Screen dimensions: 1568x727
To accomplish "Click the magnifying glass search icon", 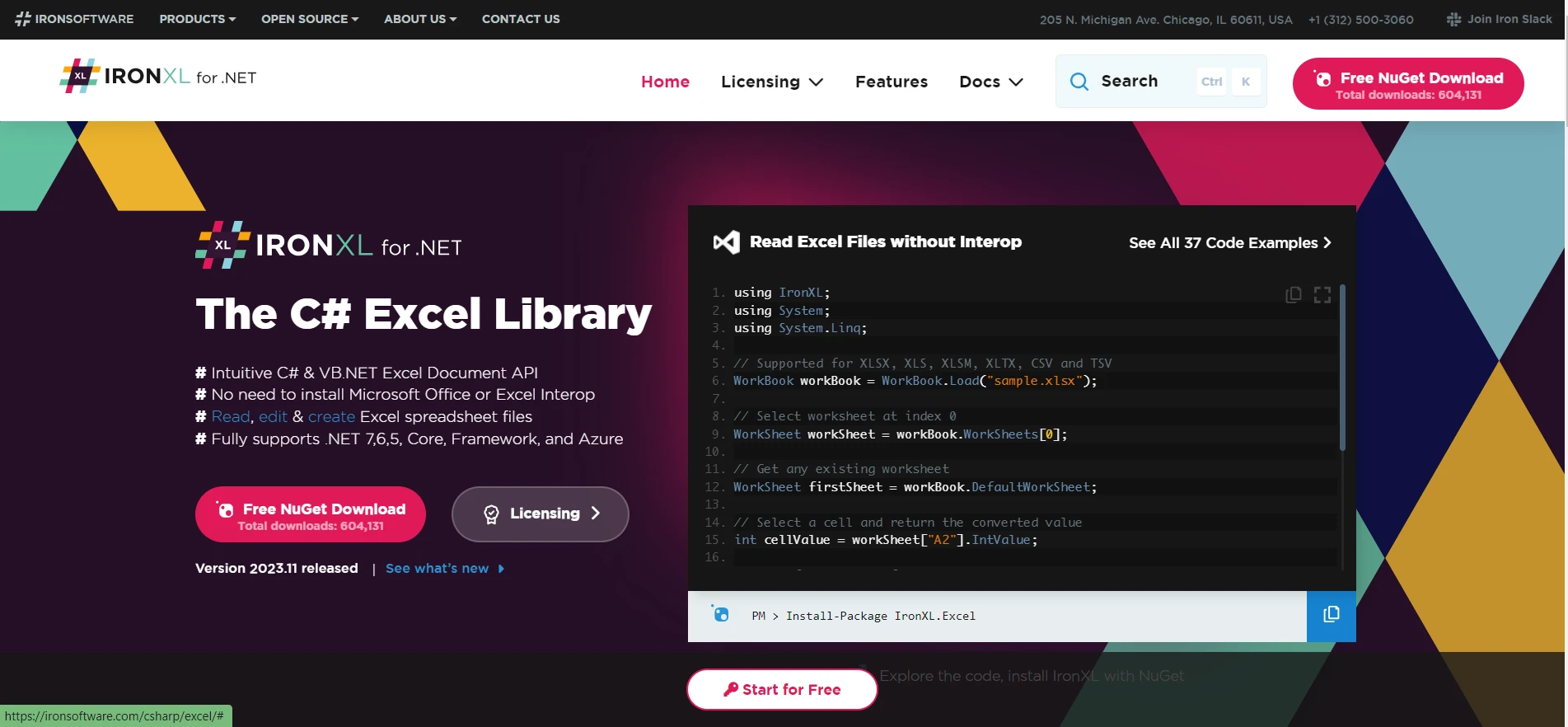I will (1079, 81).
